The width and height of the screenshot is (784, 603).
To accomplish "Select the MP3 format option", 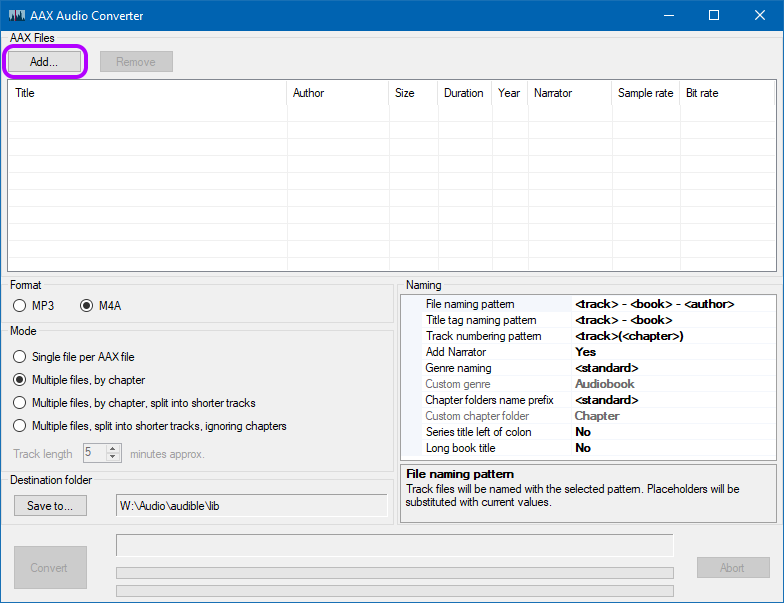I will pyautogui.click(x=20, y=305).
